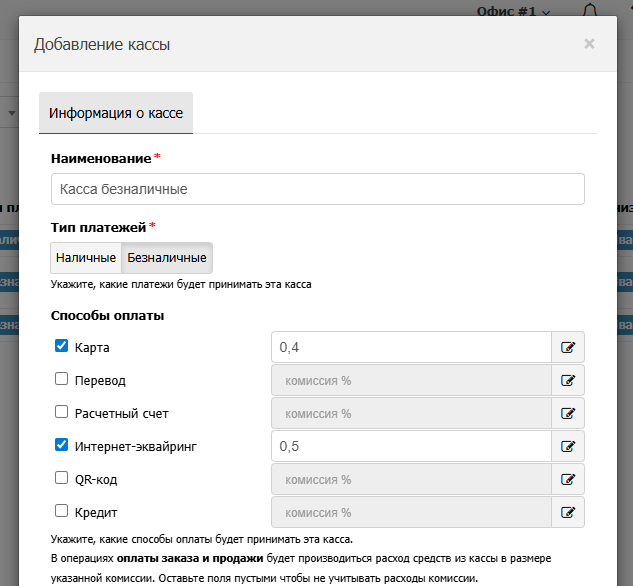633x586 pixels.
Task: Select Безналичные payment type
Action: point(167,258)
